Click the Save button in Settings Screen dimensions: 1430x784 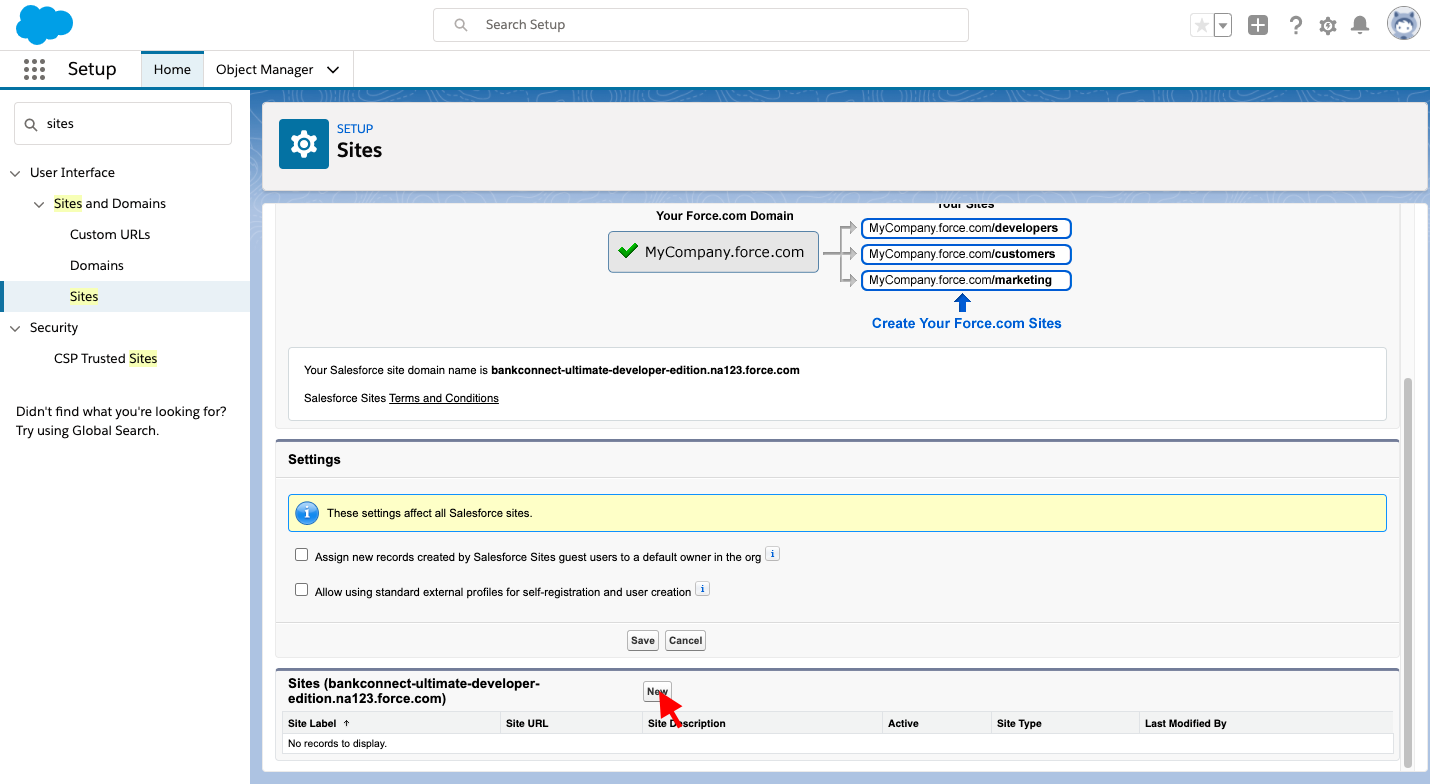(643, 640)
